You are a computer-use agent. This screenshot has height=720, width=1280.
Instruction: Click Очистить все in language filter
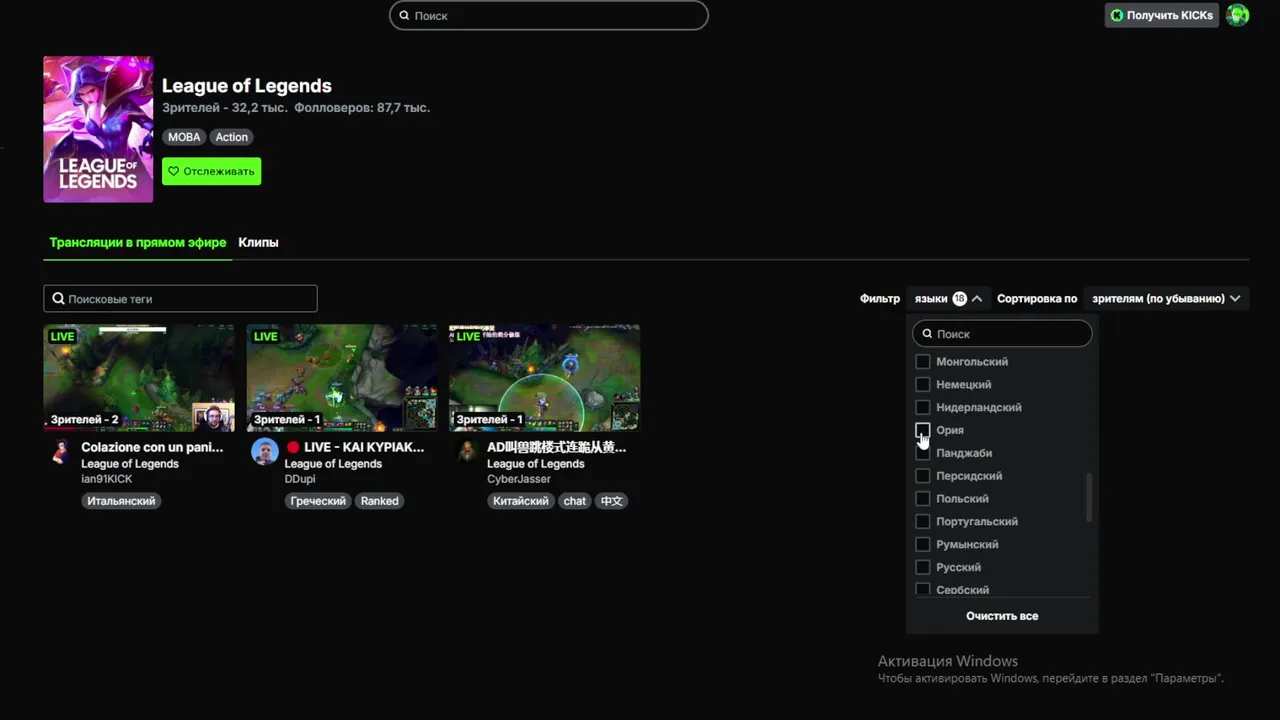(1002, 616)
